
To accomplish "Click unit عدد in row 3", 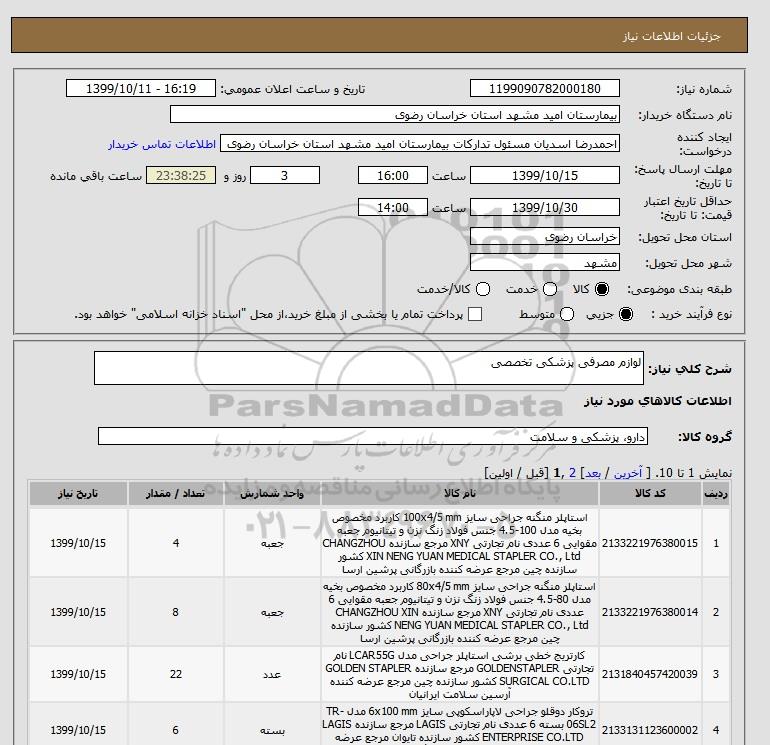I will 272,674.
